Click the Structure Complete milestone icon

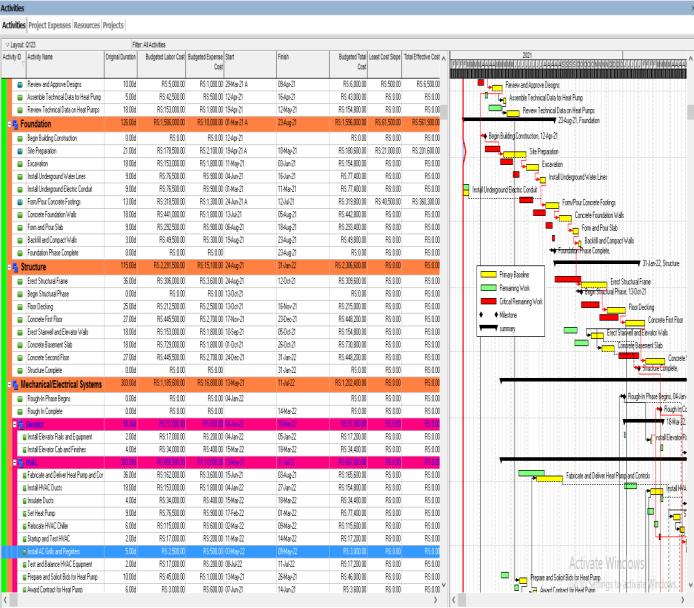[x=20, y=371]
